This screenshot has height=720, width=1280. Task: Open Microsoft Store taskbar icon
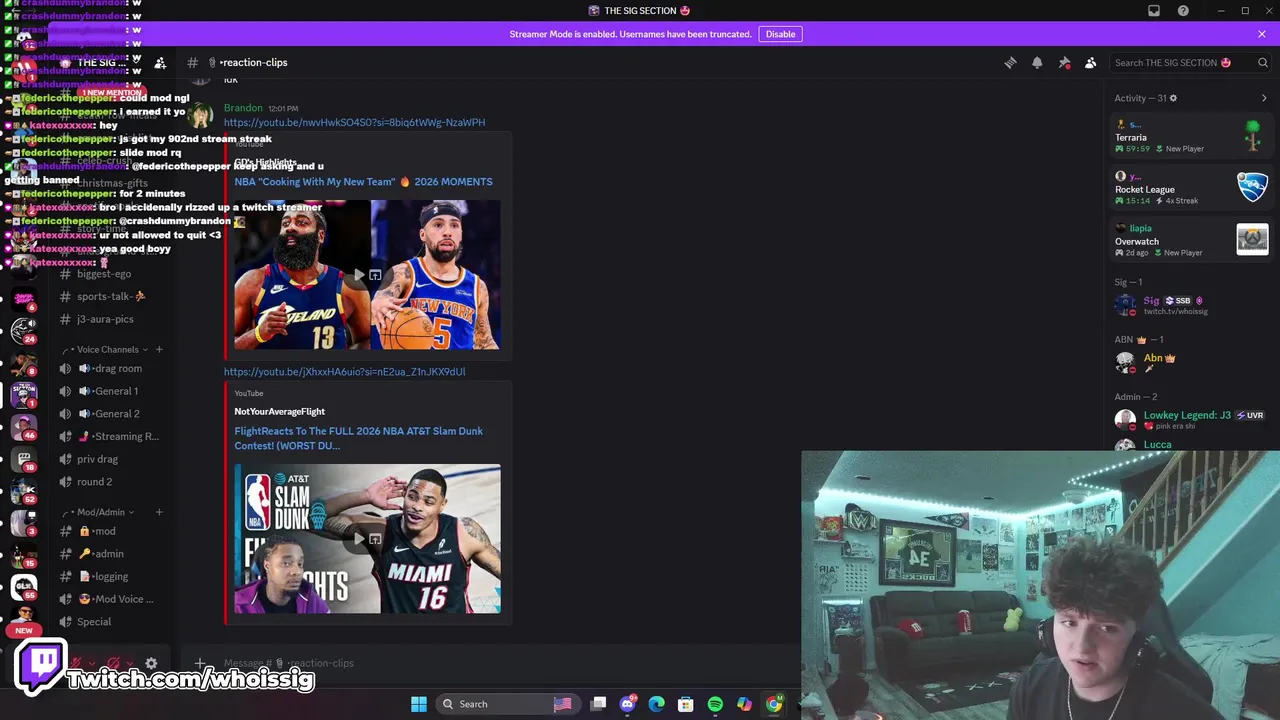point(686,704)
